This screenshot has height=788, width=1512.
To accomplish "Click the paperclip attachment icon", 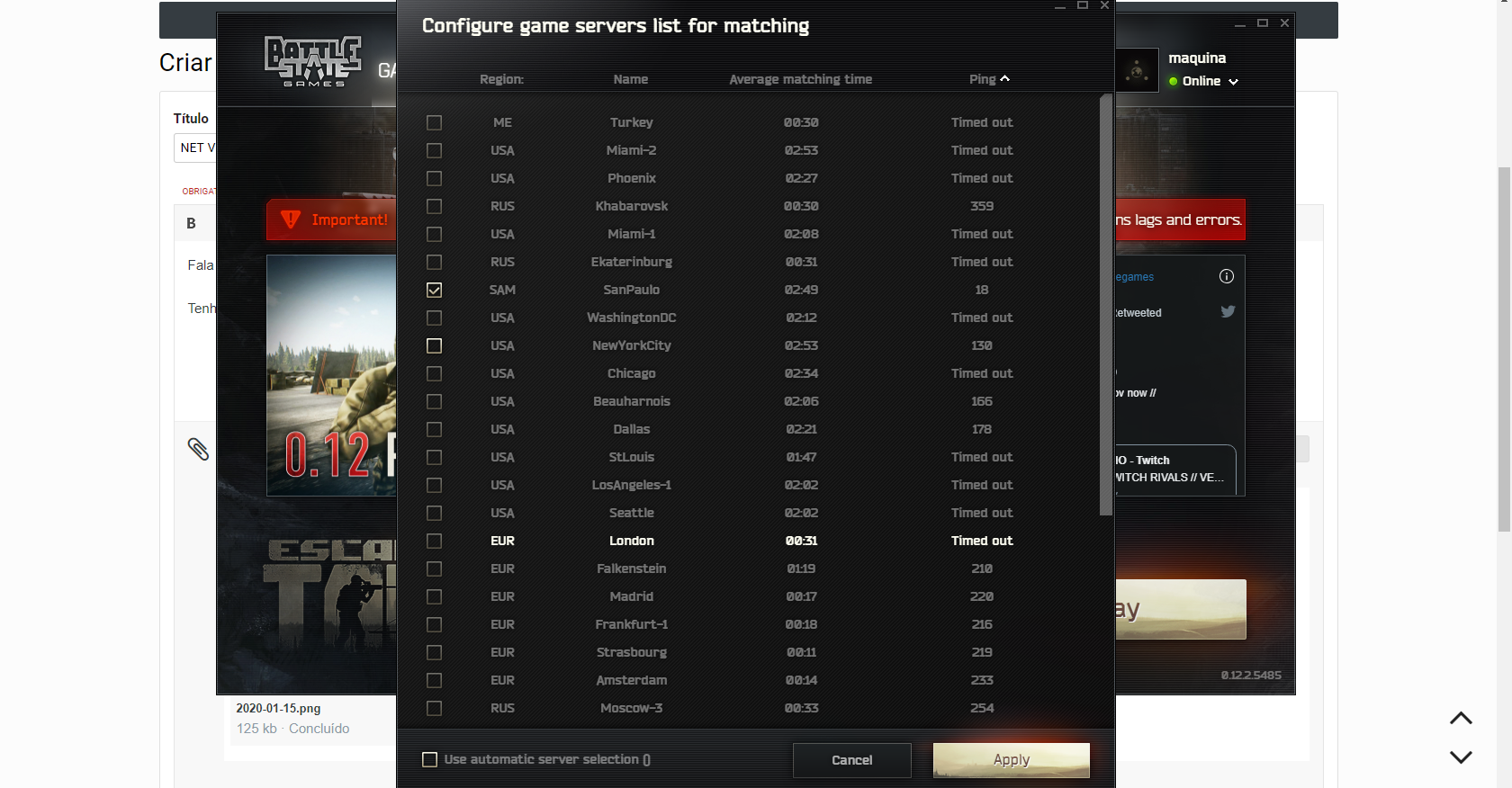I will pyautogui.click(x=198, y=449).
